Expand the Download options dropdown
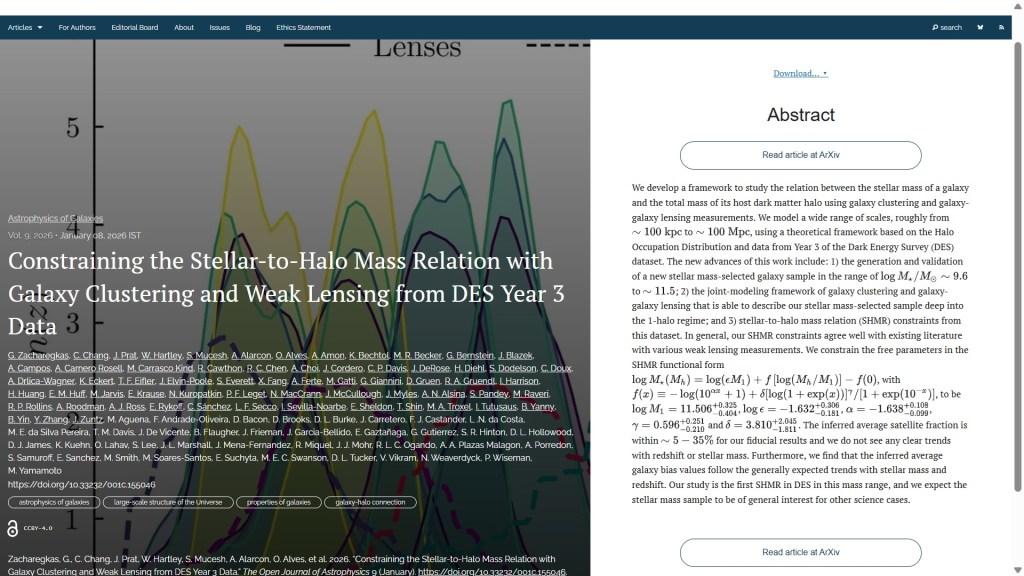 coord(800,74)
